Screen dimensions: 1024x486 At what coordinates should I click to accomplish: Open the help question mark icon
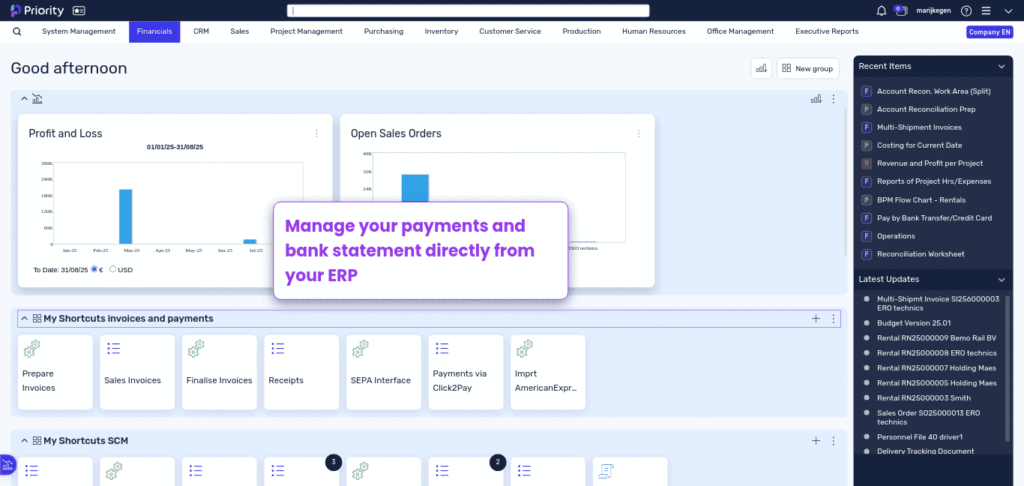tap(967, 10)
